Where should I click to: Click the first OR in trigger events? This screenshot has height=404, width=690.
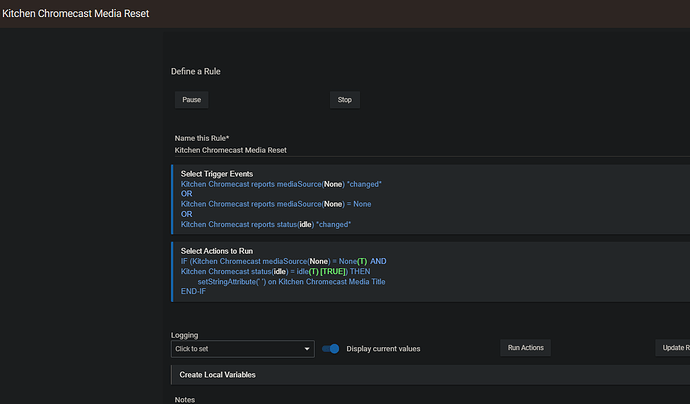tap(187, 194)
